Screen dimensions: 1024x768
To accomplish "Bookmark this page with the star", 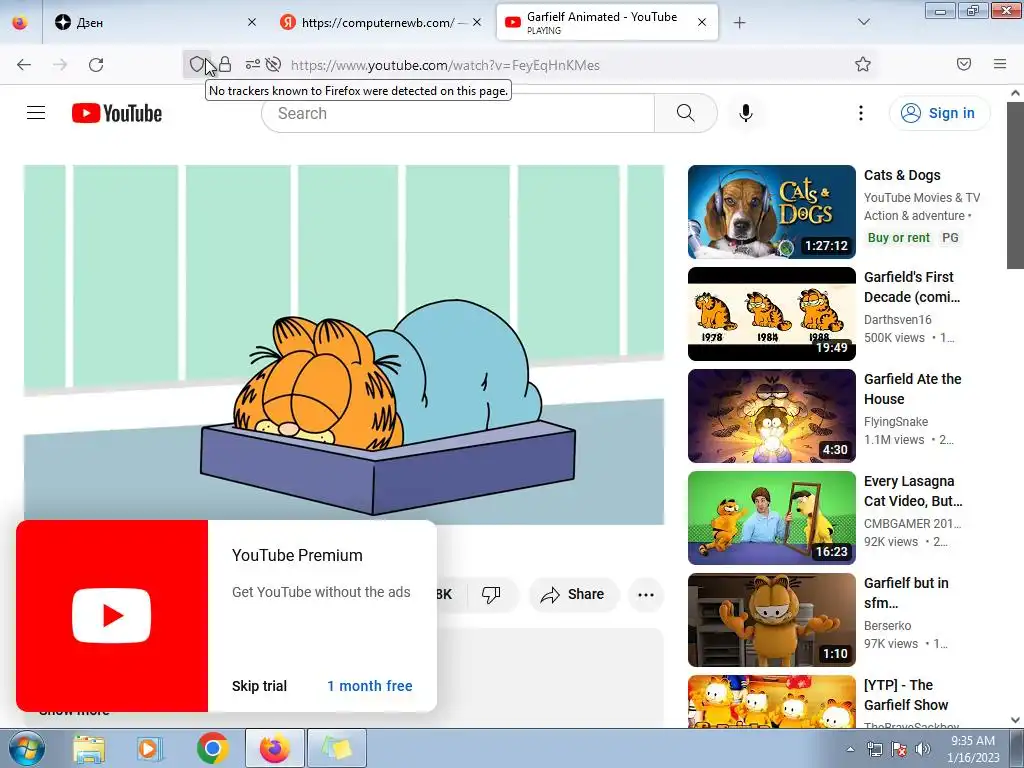I will point(863,64).
